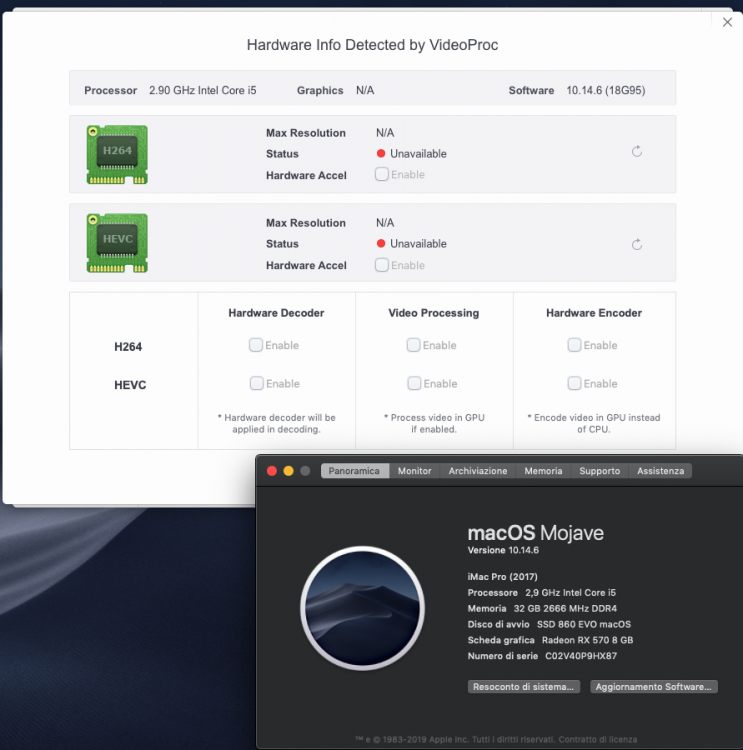Click the Radeon RX 570 8 GB text
This screenshot has width=743, height=750.
(588, 640)
